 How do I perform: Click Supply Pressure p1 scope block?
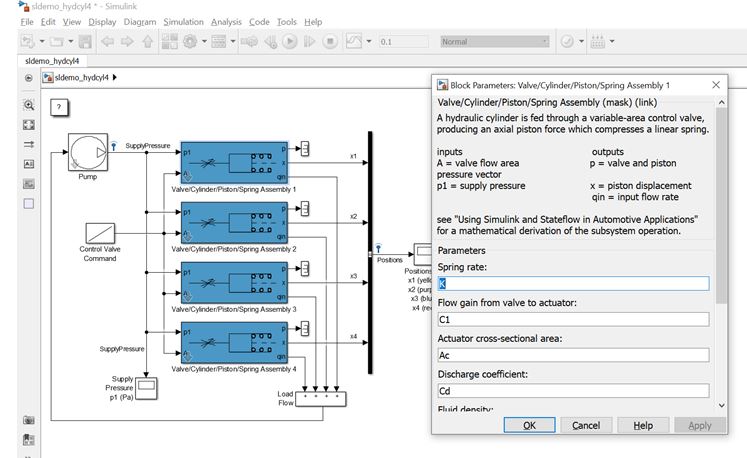pos(146,388)
